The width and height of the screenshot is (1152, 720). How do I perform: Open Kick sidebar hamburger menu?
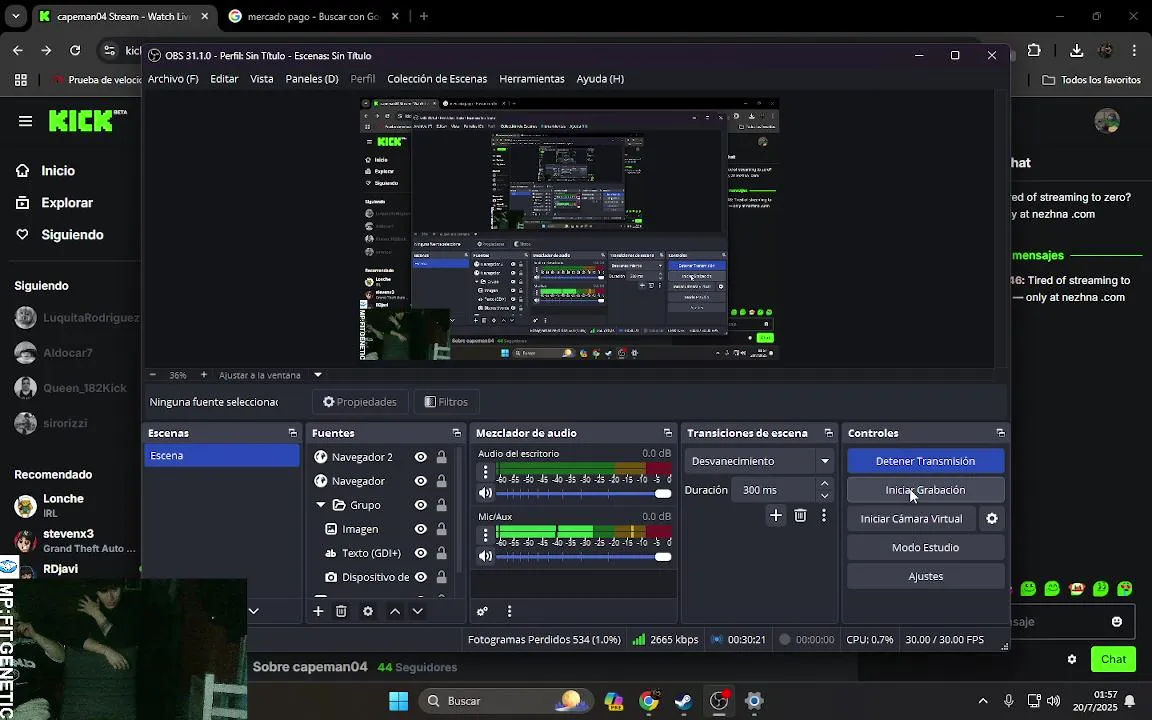pos(26,121)
